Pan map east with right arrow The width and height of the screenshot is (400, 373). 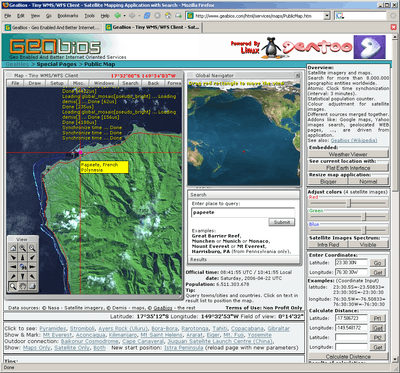point(32,267)
